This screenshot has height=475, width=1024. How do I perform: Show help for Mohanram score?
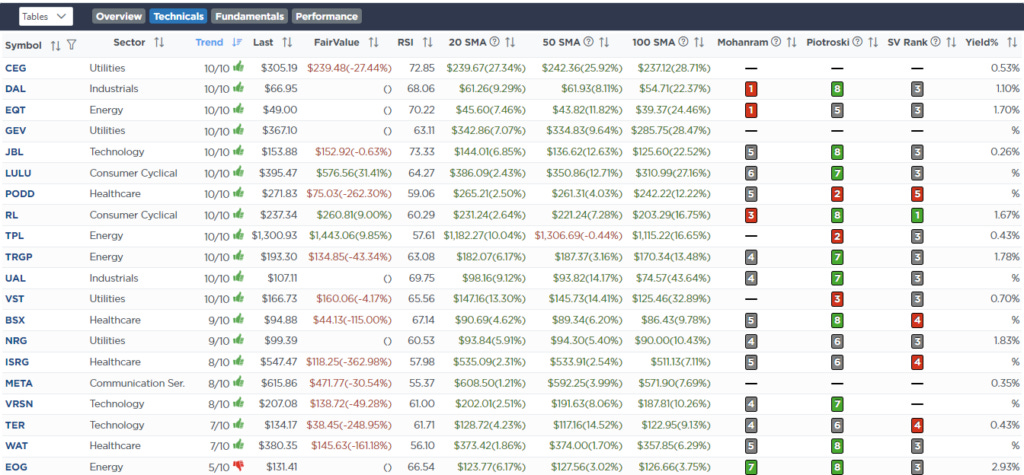(x=776, y=42)
